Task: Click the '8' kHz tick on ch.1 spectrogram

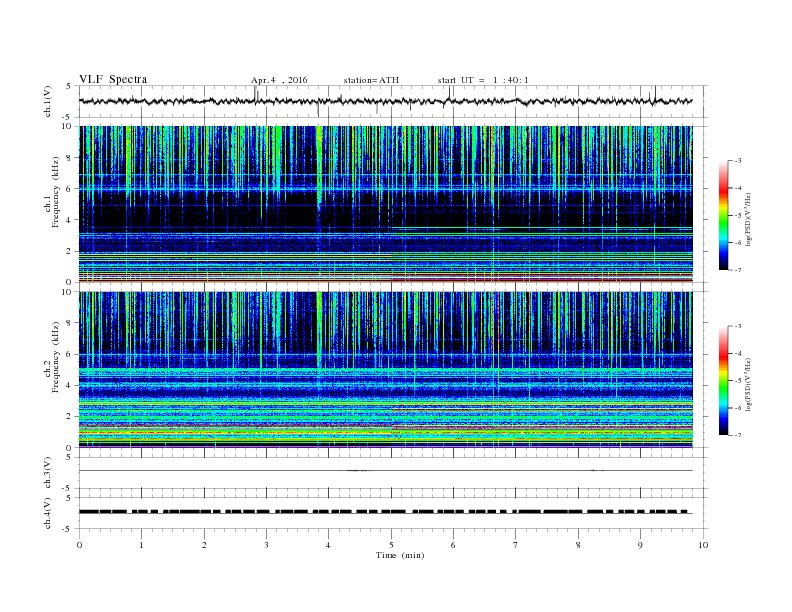Action: [x=69, y=158]
